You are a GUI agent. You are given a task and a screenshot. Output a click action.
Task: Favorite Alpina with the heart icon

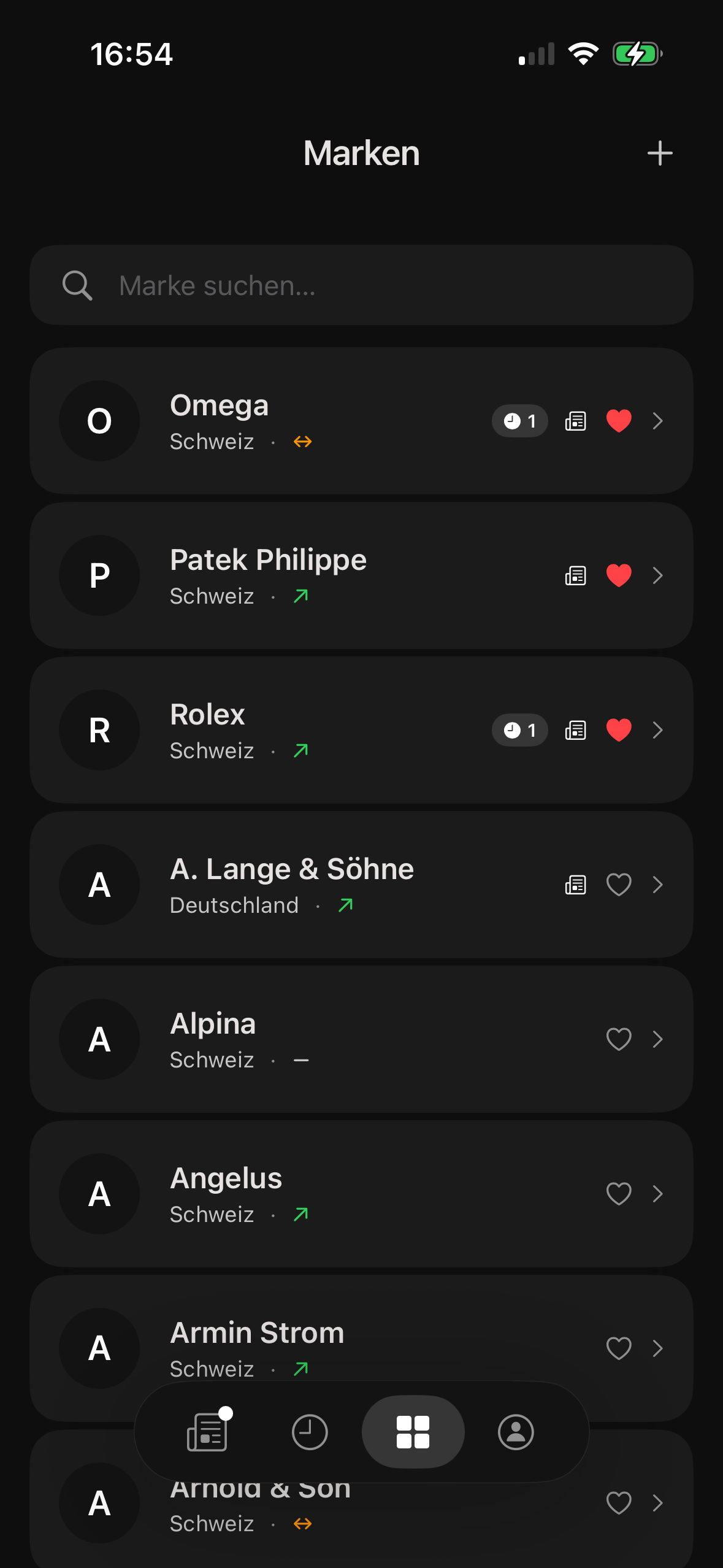click(619, 1039)
